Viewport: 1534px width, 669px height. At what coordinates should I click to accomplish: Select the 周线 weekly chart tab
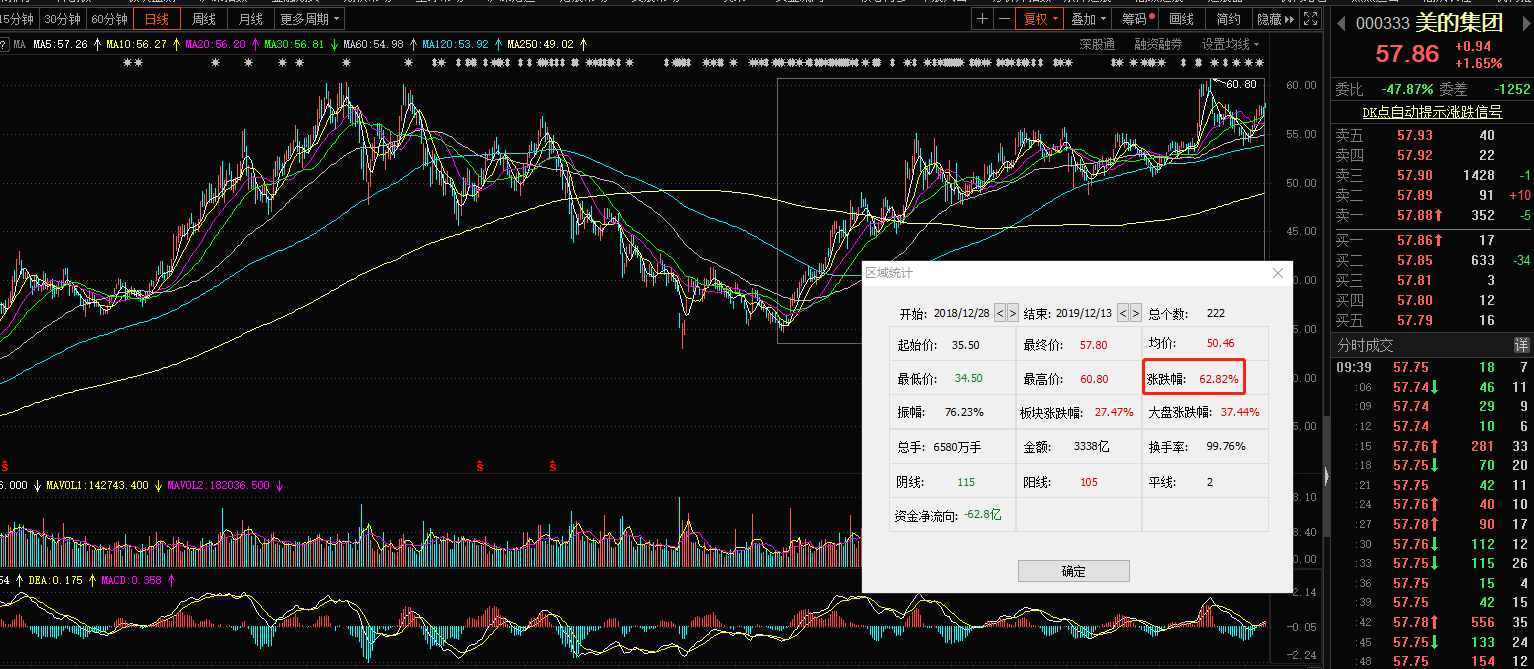pos(204,19)
